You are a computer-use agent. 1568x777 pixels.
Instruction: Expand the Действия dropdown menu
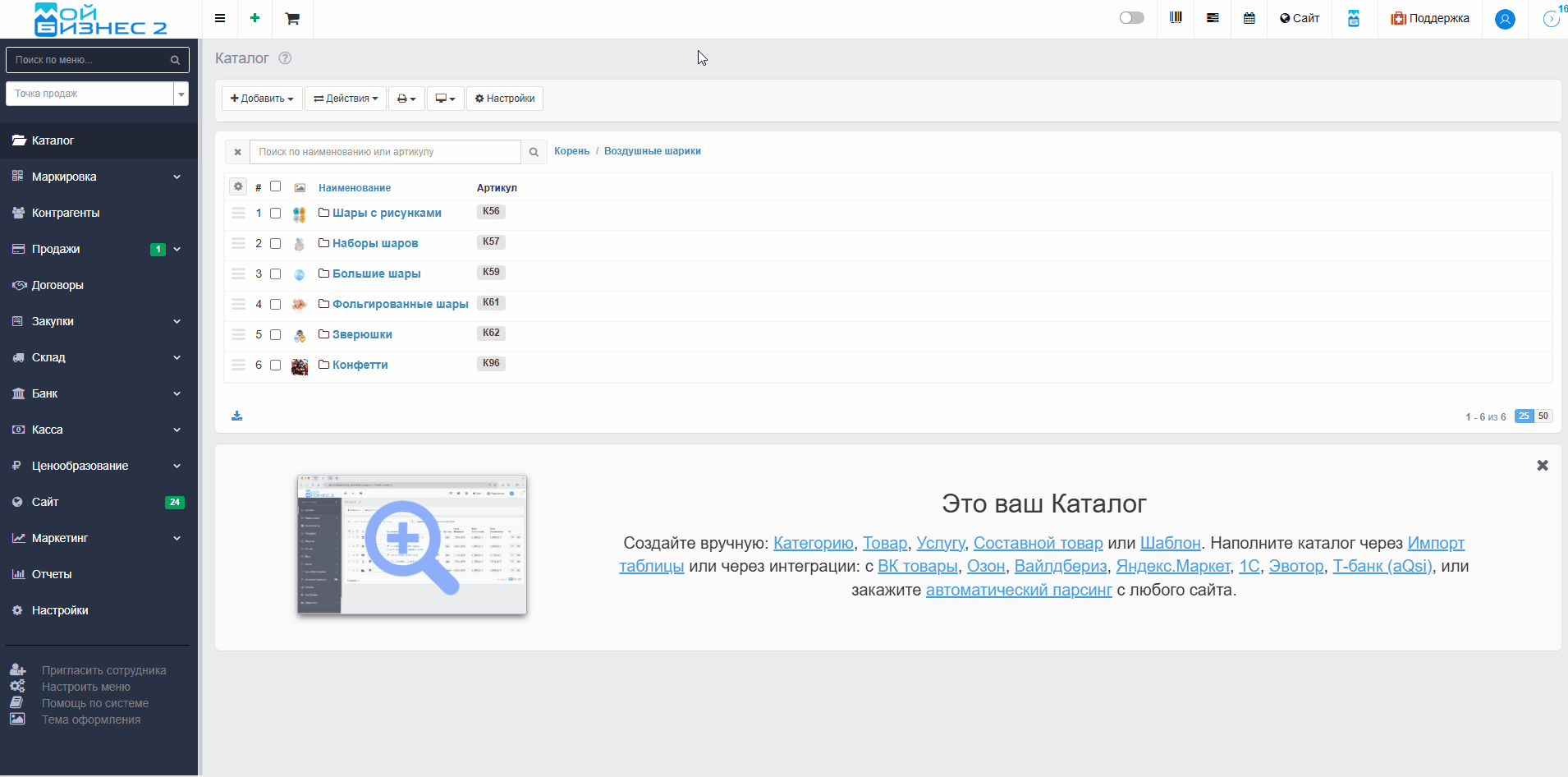coord(346,99)
